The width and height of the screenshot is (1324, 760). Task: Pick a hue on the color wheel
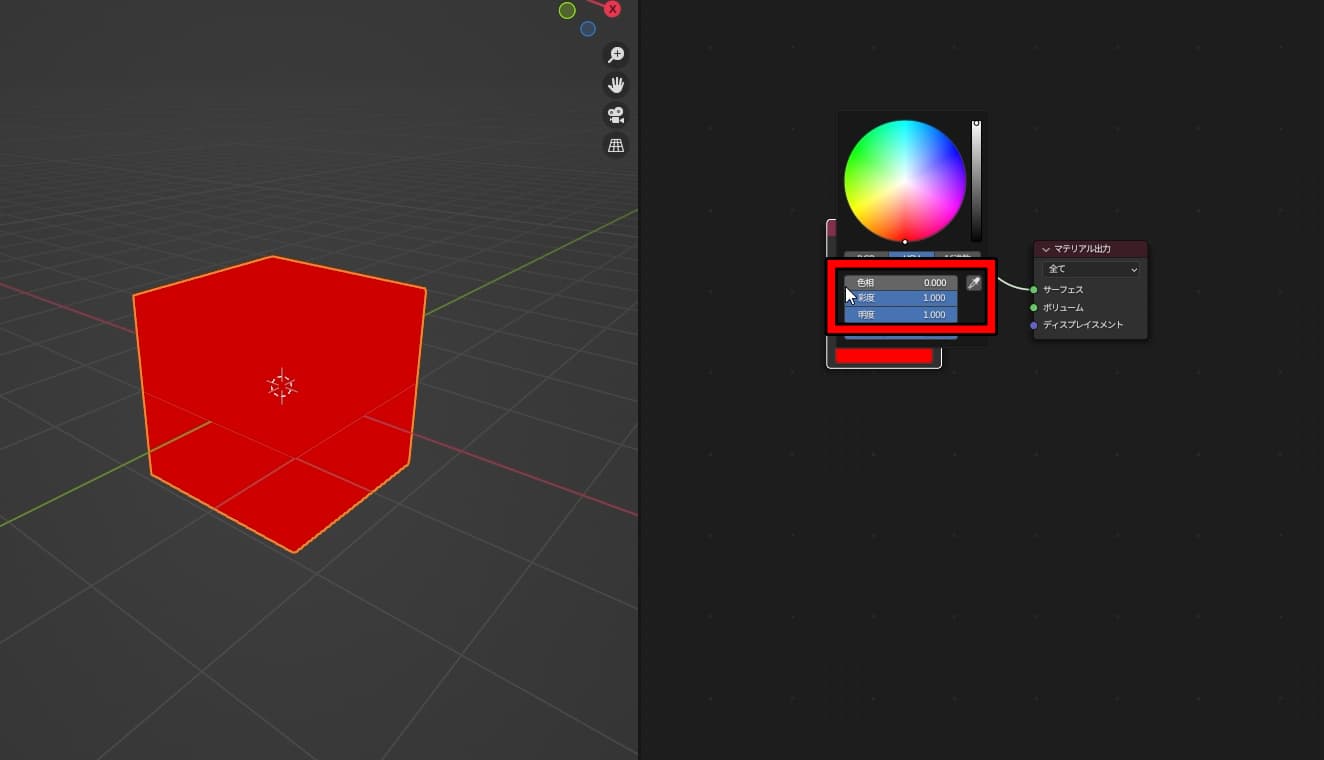tap(905, 181)
